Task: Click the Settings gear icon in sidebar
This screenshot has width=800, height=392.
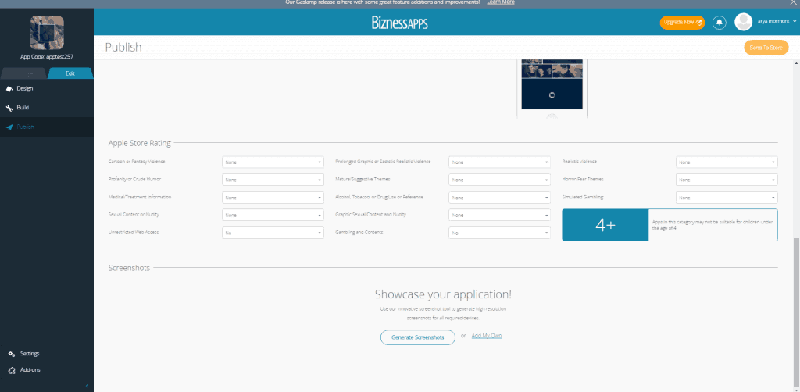Action: pos(12,354)
